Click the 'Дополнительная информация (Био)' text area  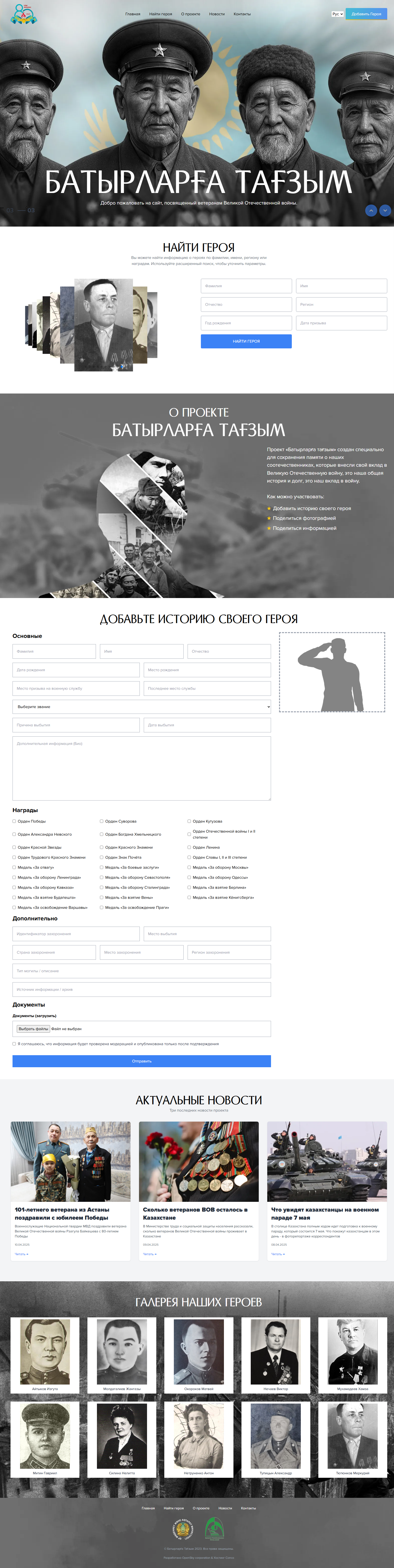(142, 768)
